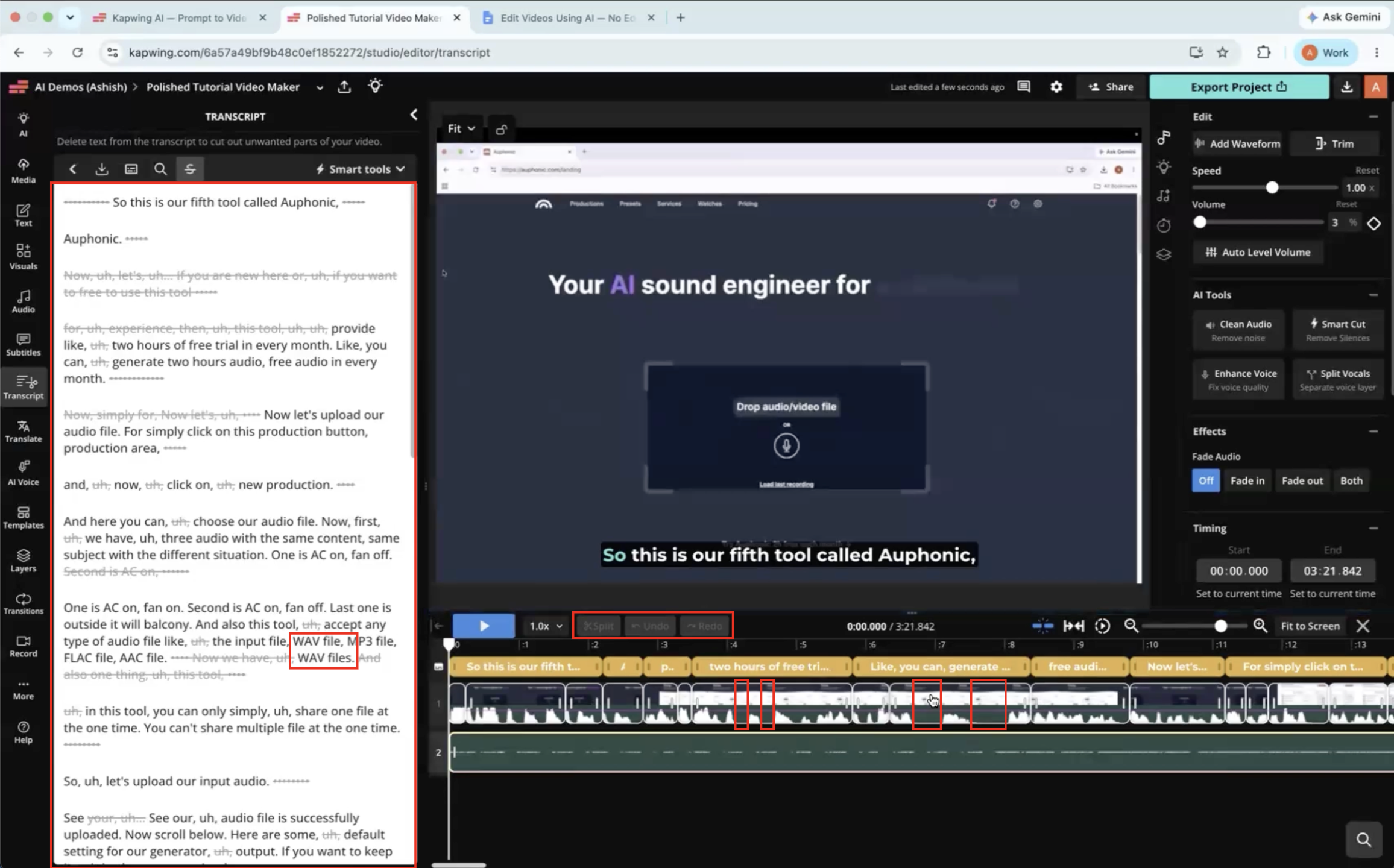Open the Templates panel
This screenshot has width=1394, height=868.
click(x=23, y=517)
